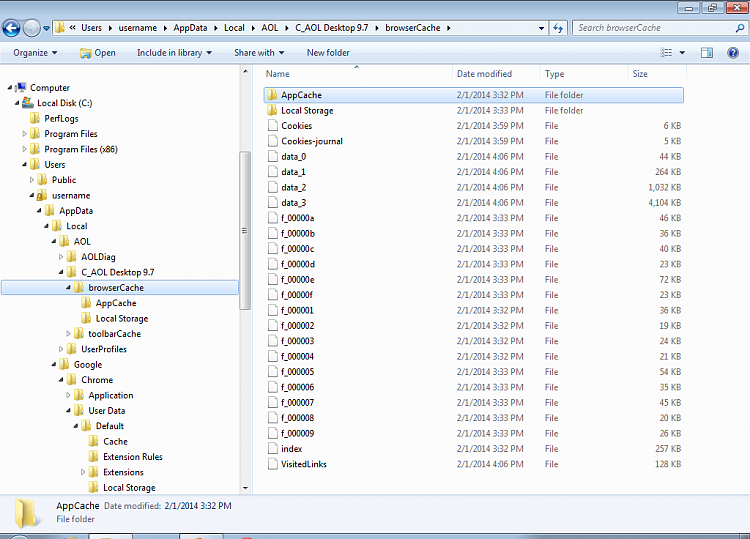Expand the UserProfiles folder node
The width and height of the screenshot is (750, 539).
point(61,349)
